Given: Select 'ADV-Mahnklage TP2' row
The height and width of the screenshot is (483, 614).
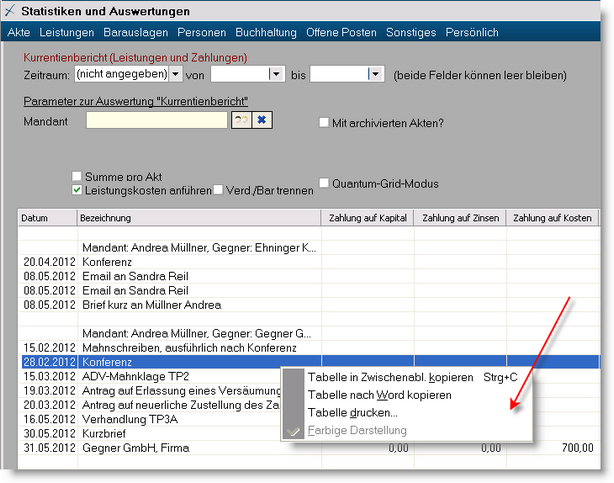Looking at the screenshot, I should pyautogui.click(x=150, y=376).
